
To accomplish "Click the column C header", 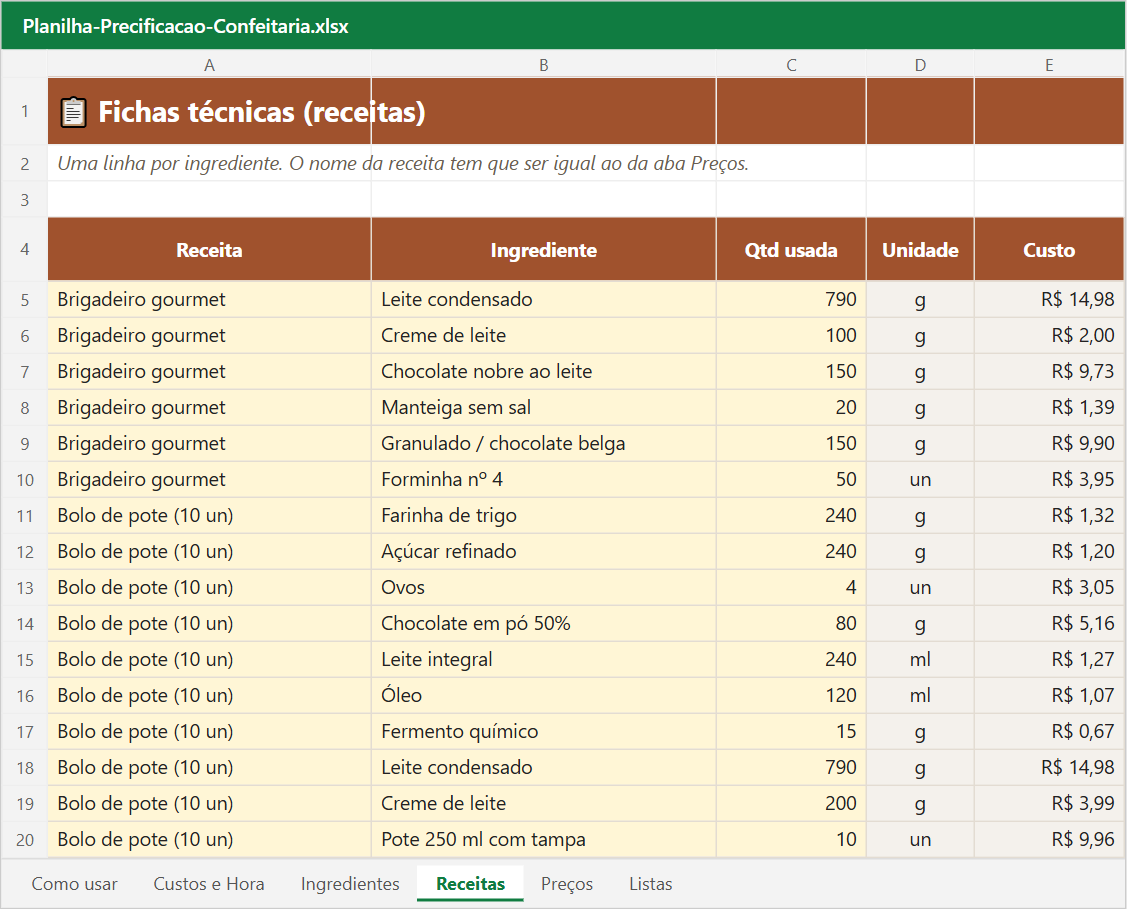I will (791, 65).
